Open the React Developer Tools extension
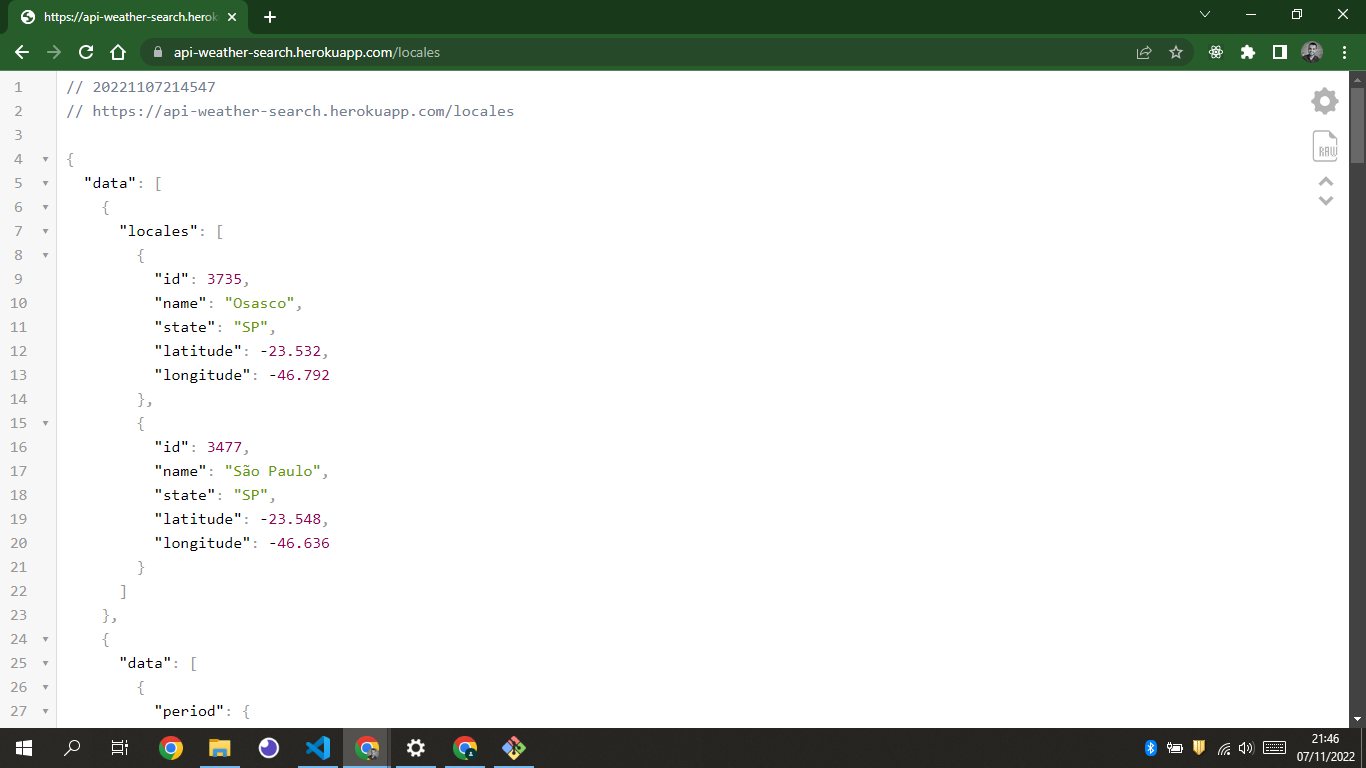 pos(1216,52)
